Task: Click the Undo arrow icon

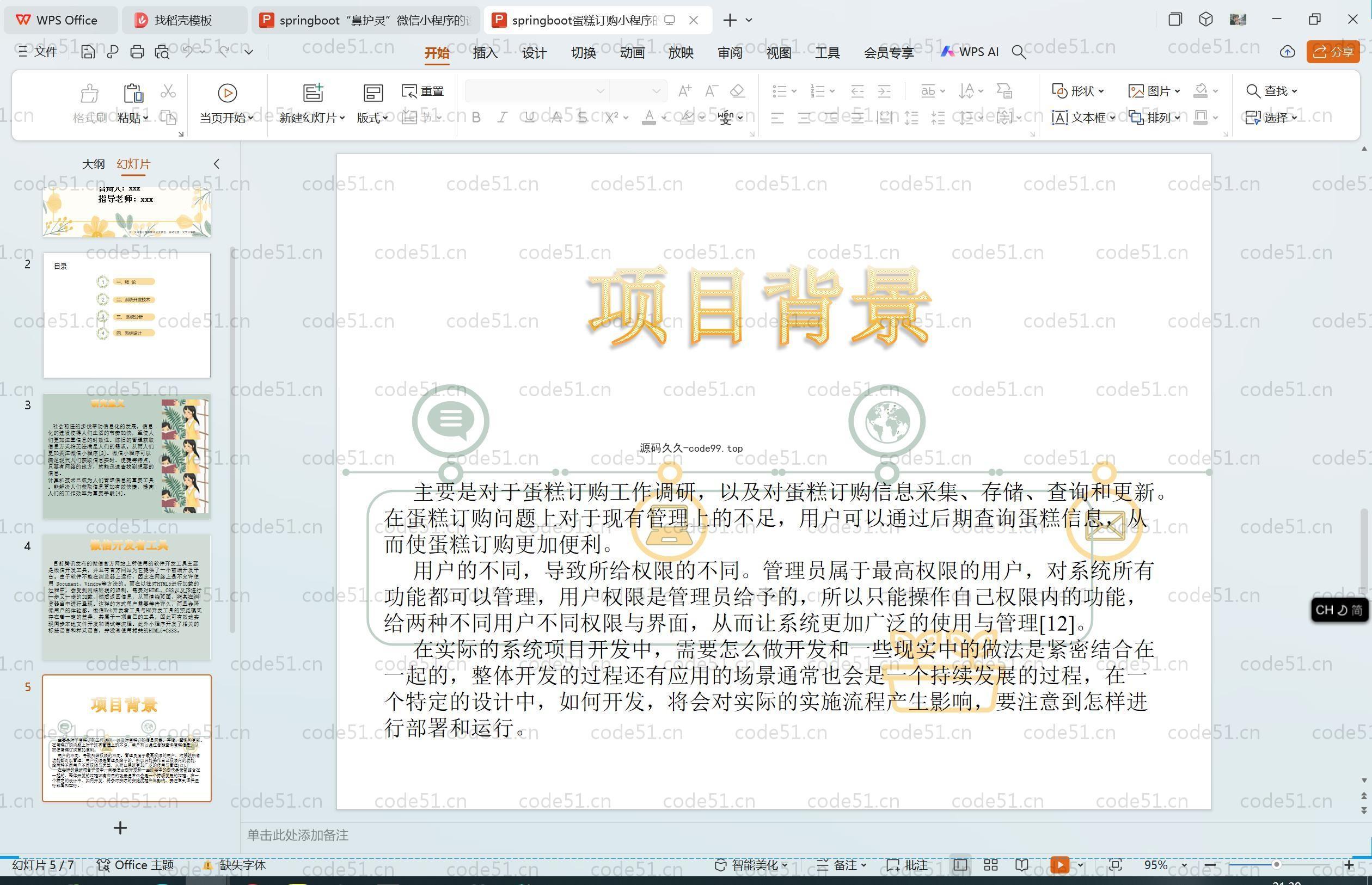Action: [x=187, y=52]
